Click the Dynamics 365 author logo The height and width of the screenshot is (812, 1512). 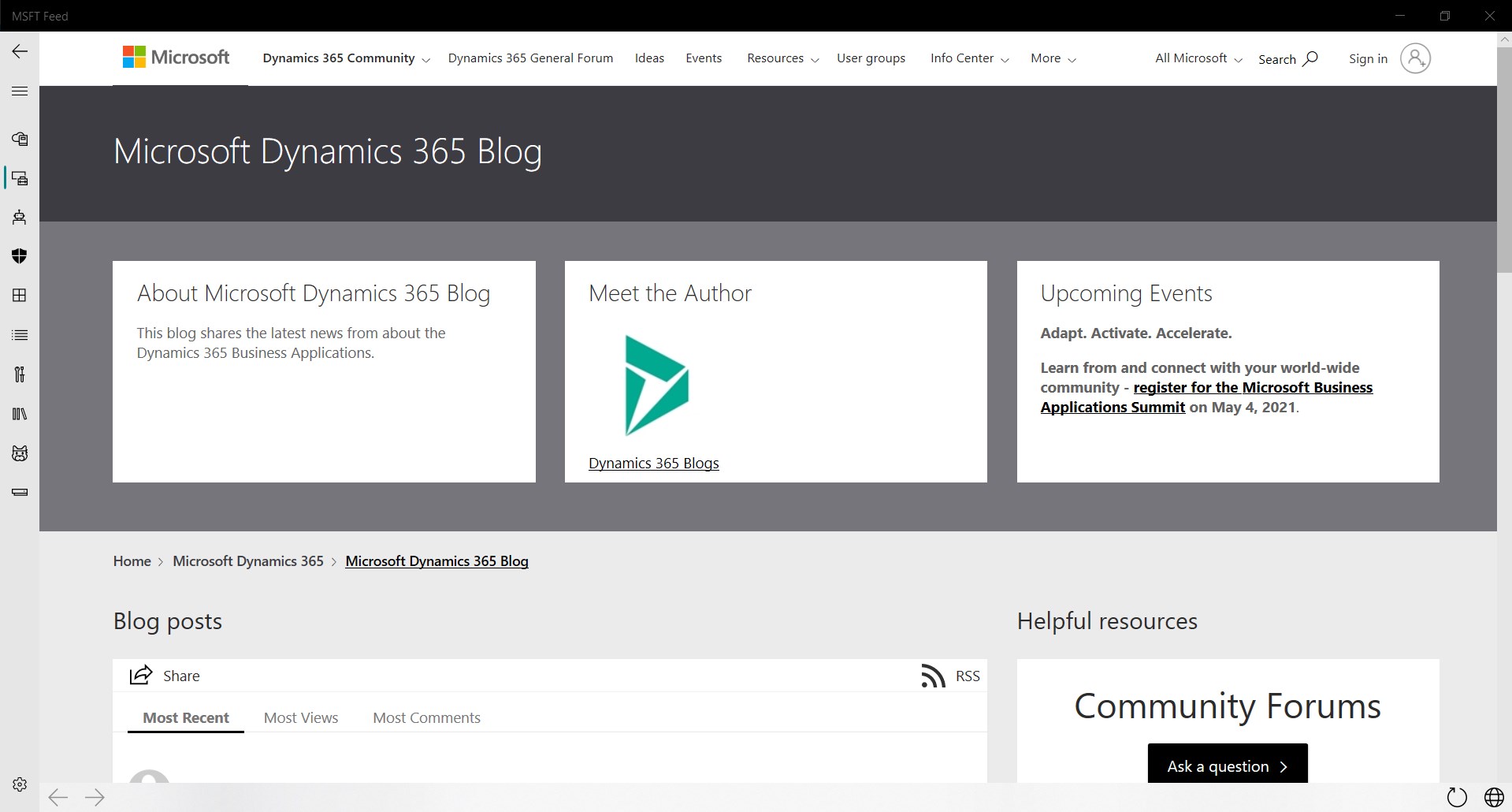[x=656, y=386]
